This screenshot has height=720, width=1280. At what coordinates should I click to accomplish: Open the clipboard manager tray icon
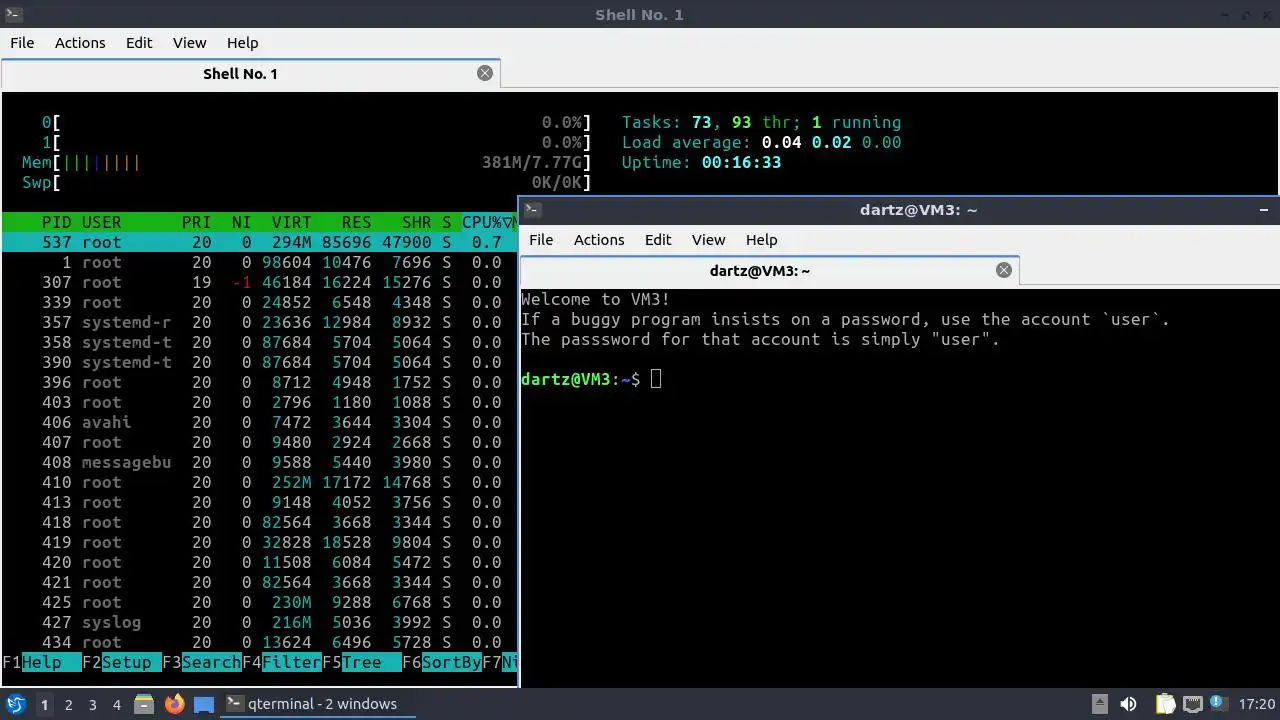click(x=1165, y=704)
